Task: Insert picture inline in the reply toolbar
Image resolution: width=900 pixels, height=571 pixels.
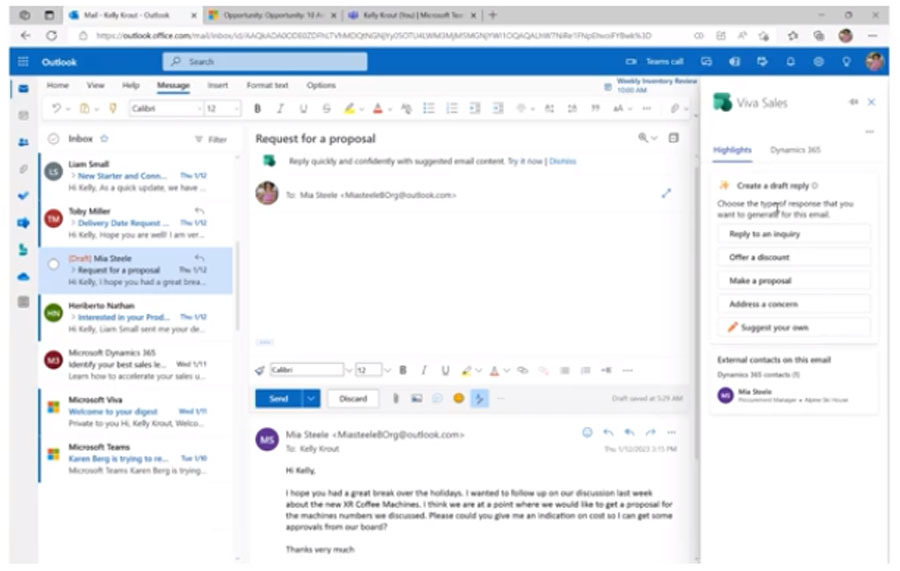Action: click(x=417, y=398)
